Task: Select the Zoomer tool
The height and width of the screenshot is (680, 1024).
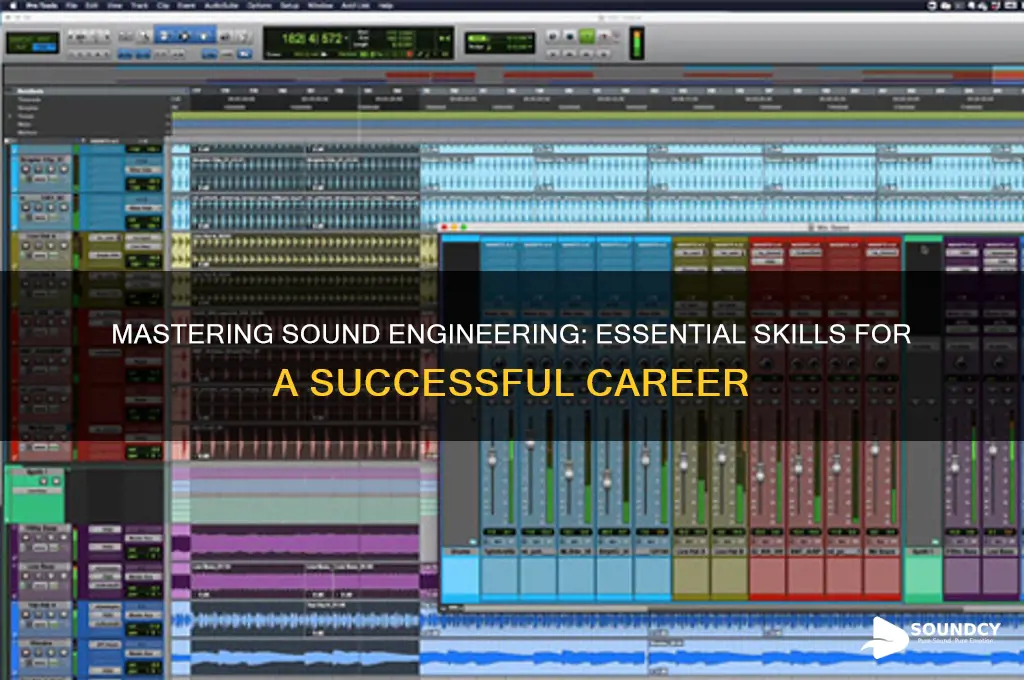Action: (x=144, y=37)
